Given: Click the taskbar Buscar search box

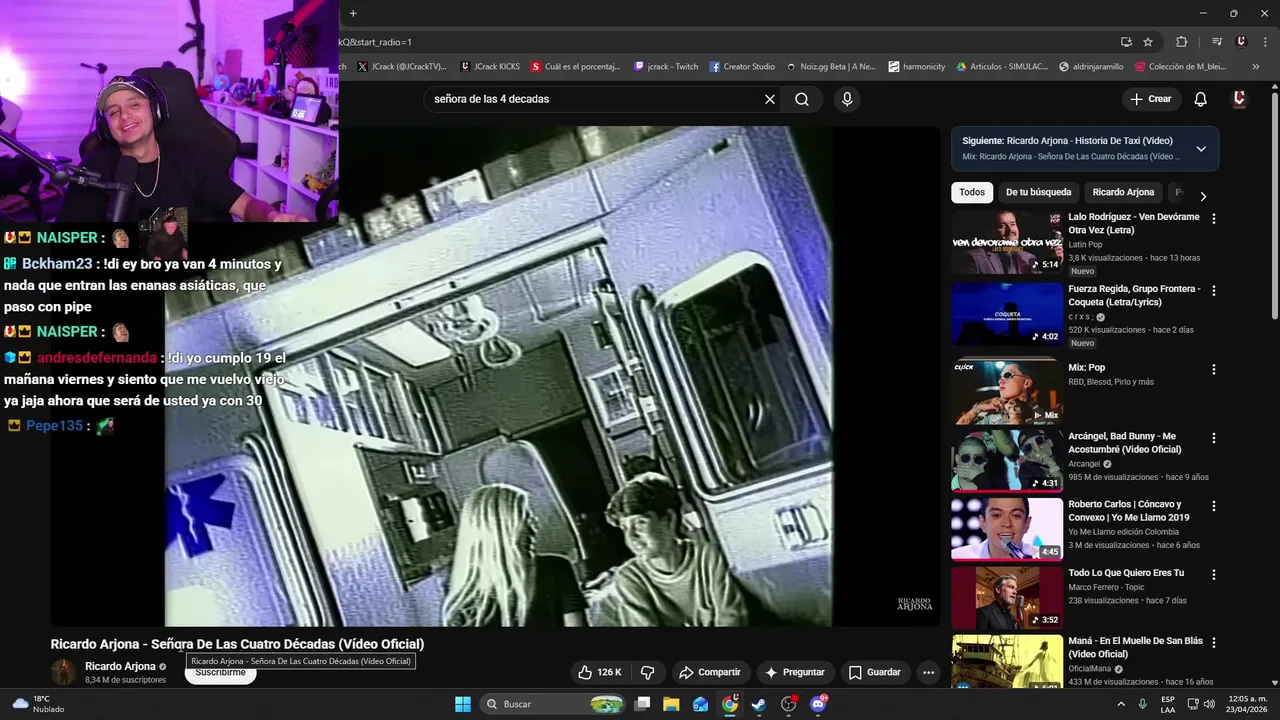Looking at the screenshot, I should click(x=553, y=704).
